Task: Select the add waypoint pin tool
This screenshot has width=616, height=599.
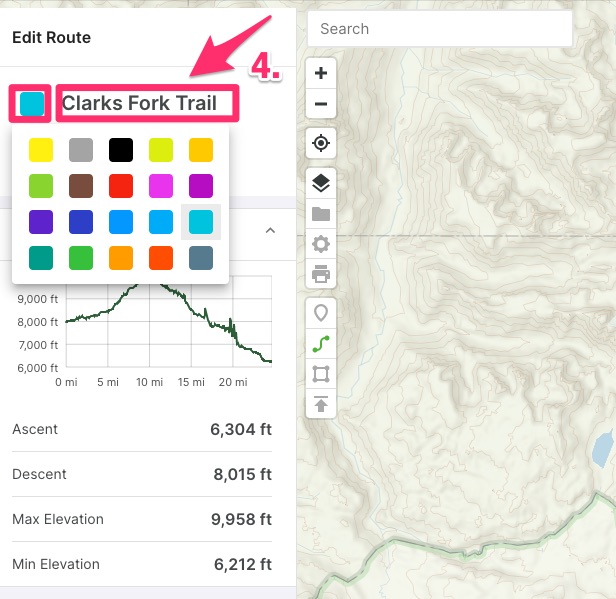Action: tap(321, 313)
